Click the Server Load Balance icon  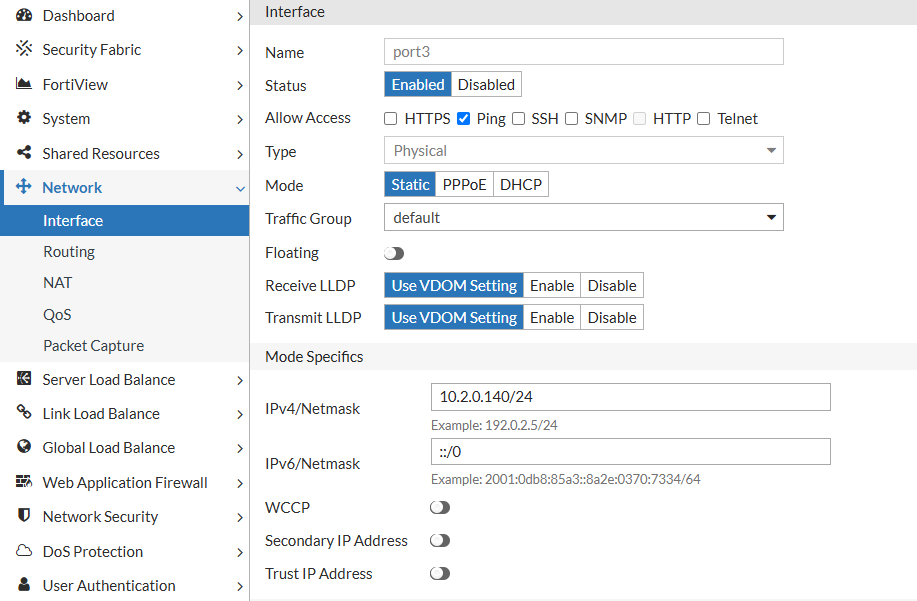pyautogui.click(x=21, y=379)
